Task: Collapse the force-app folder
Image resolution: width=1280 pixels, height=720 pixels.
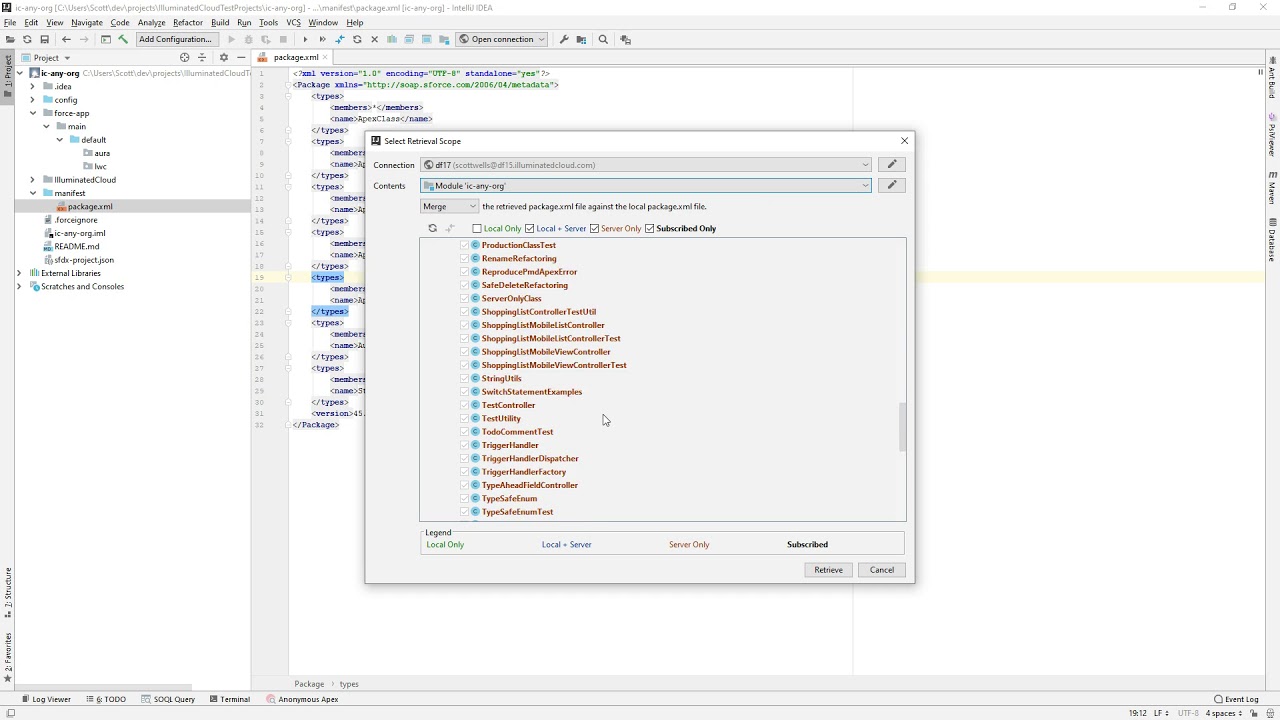Action: pyautogui.click(x=32, y=113)
